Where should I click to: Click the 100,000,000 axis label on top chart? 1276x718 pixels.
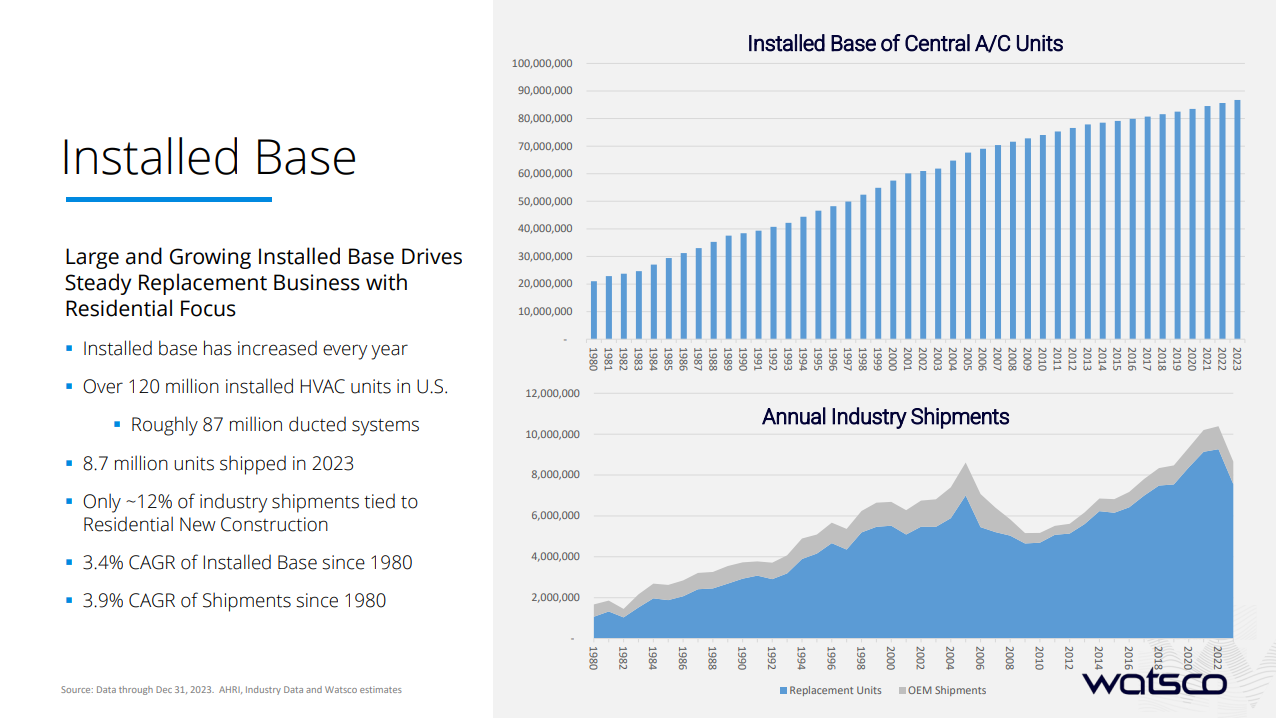pos(541,63)
